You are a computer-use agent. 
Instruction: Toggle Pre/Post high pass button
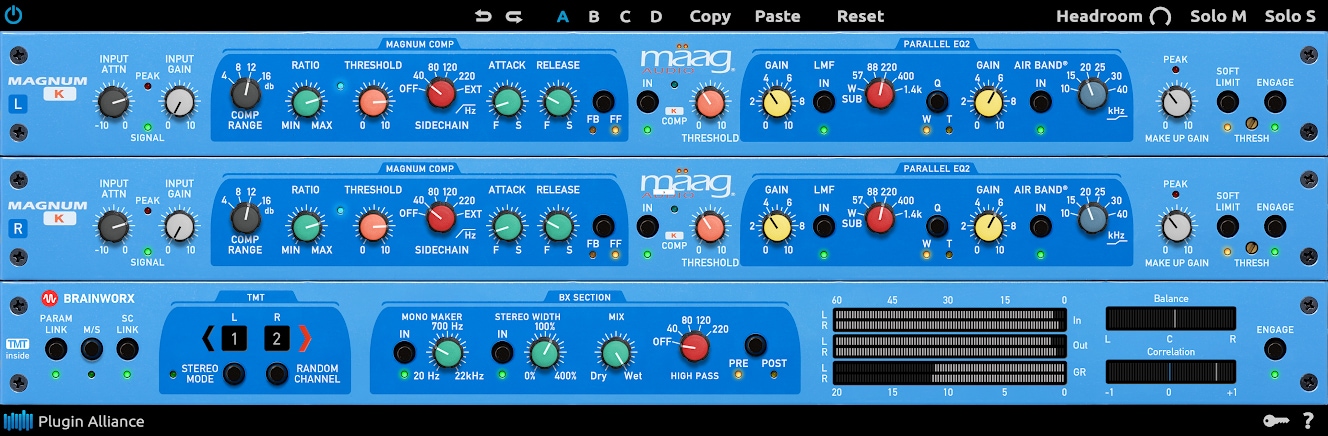(756, 345)
